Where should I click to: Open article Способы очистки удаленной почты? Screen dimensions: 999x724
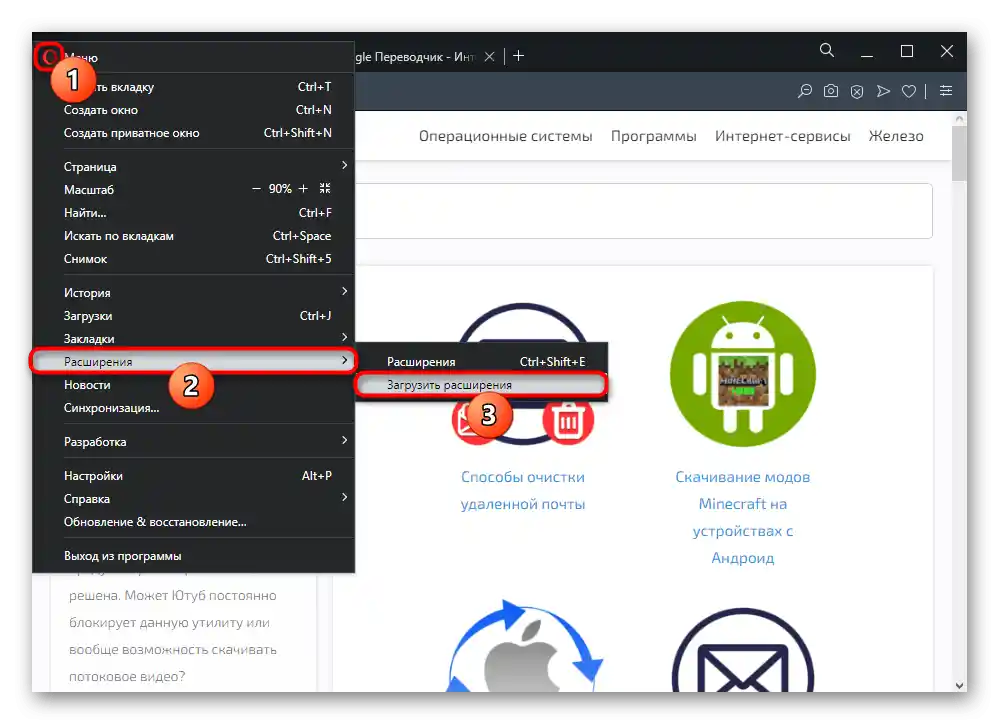pyautogui.click(x=522, y=490)
